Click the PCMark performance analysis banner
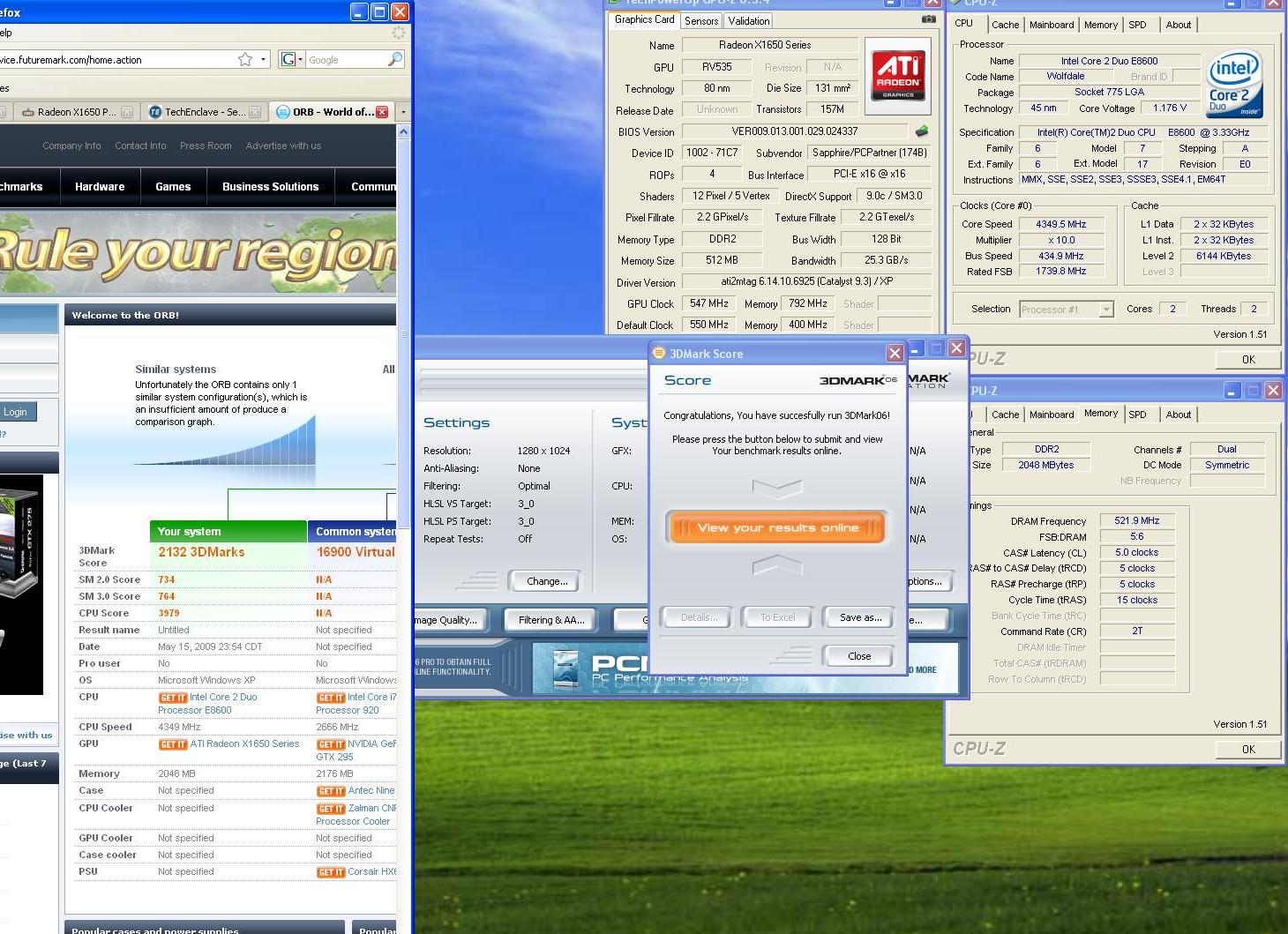The image size is (1288, 934). click(x=745, y=669)
